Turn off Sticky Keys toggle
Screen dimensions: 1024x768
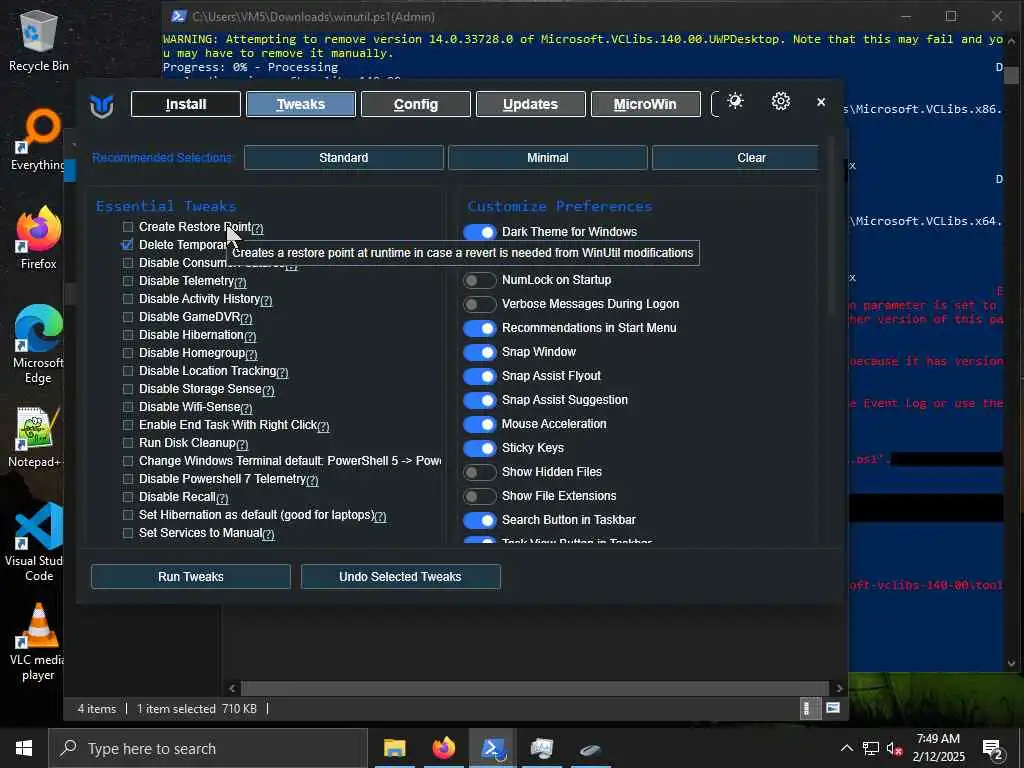(480, 448)
